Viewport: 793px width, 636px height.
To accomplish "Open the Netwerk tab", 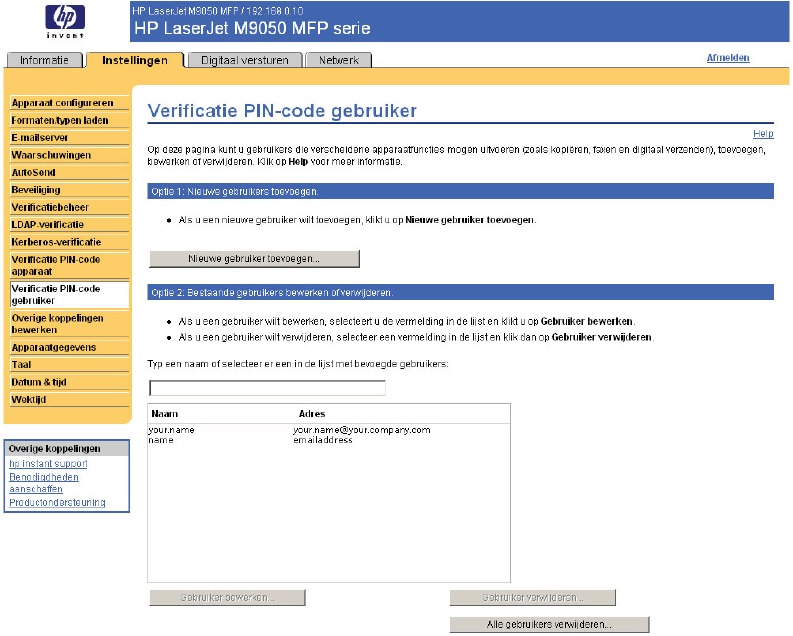I will pos(339,60).
